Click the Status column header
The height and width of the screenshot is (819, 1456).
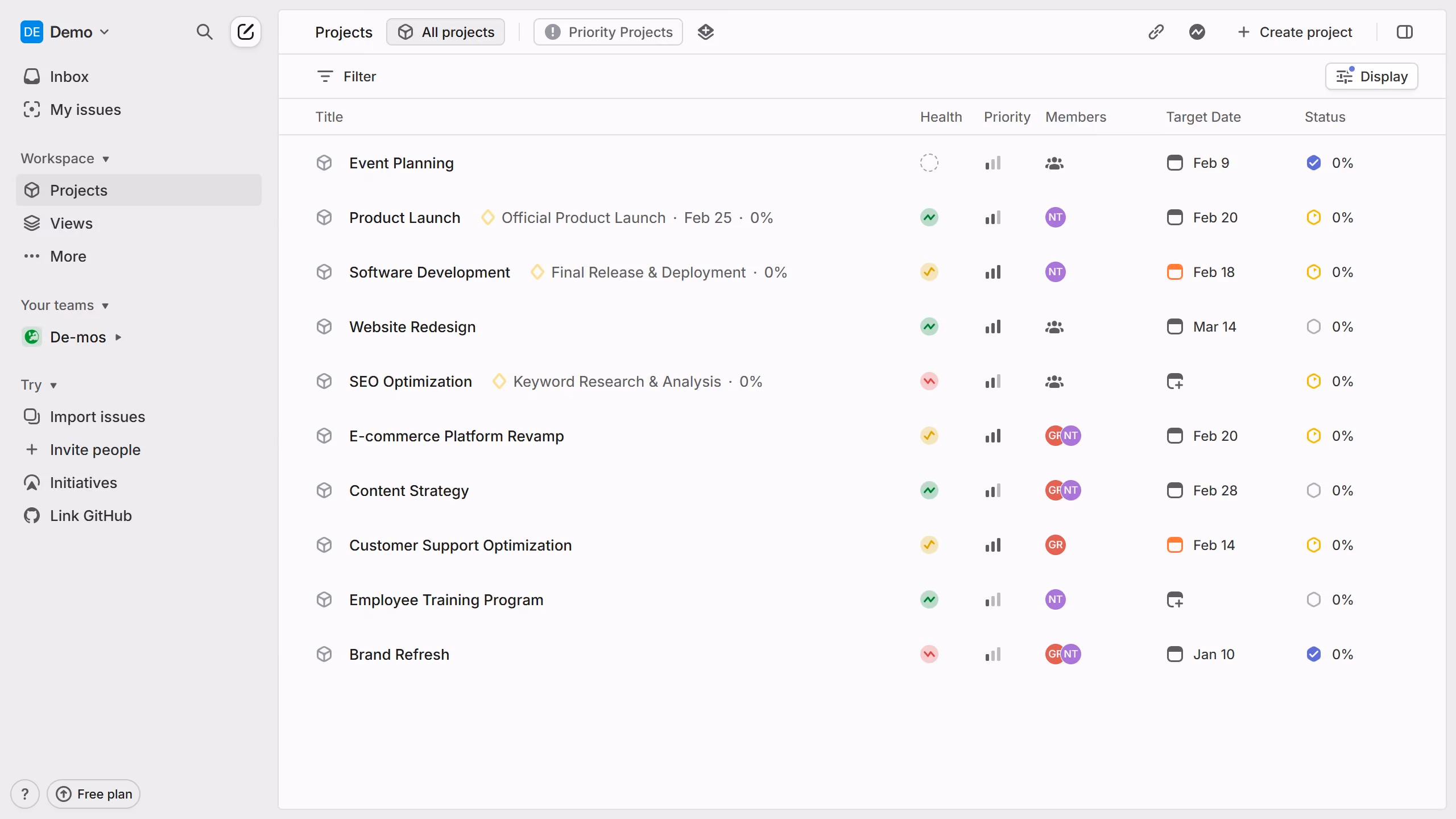1325,117
